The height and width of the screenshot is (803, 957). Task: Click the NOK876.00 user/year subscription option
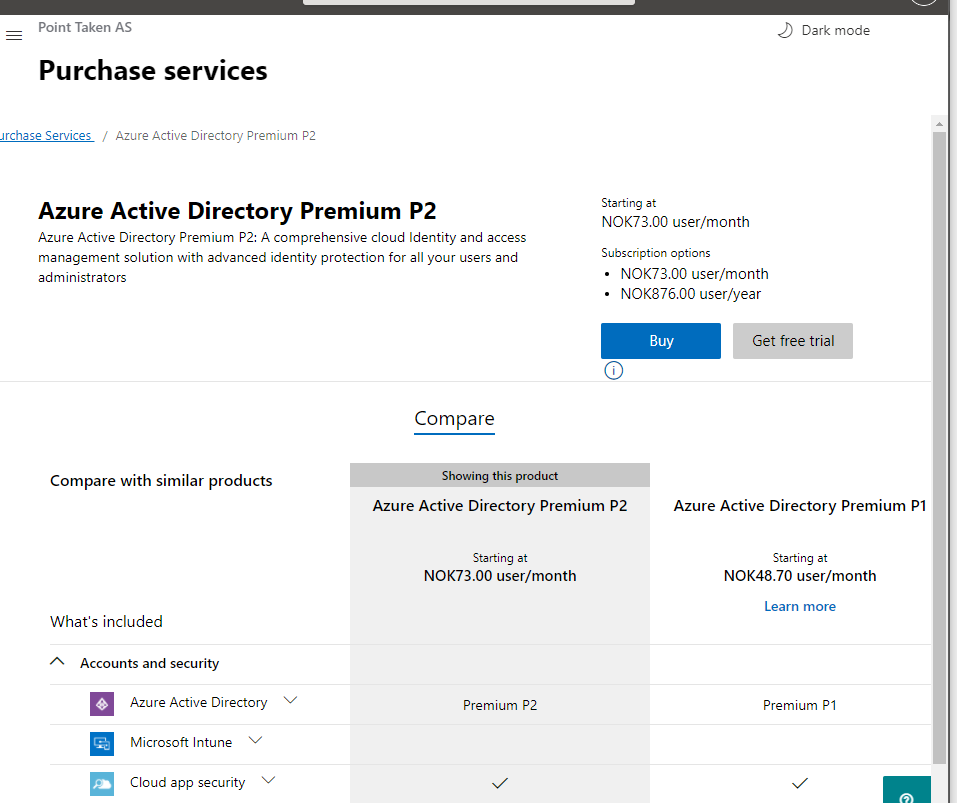[x=690, y=294]
